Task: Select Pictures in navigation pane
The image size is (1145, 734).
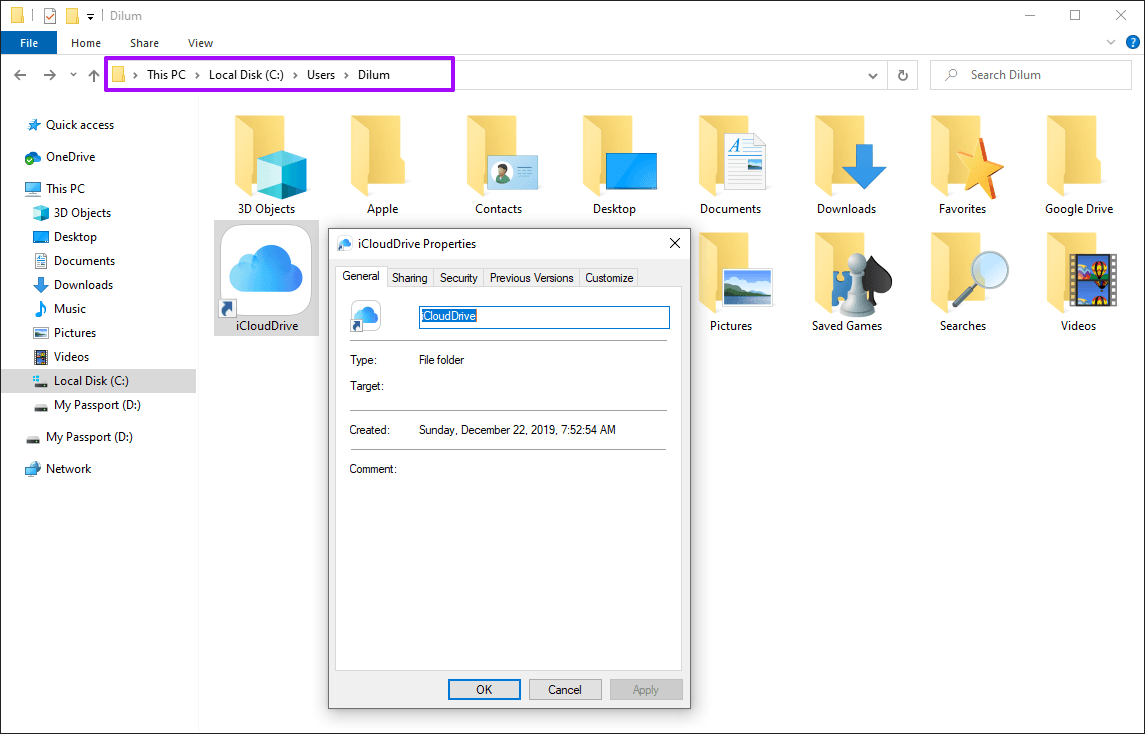Action: [74, 333]
